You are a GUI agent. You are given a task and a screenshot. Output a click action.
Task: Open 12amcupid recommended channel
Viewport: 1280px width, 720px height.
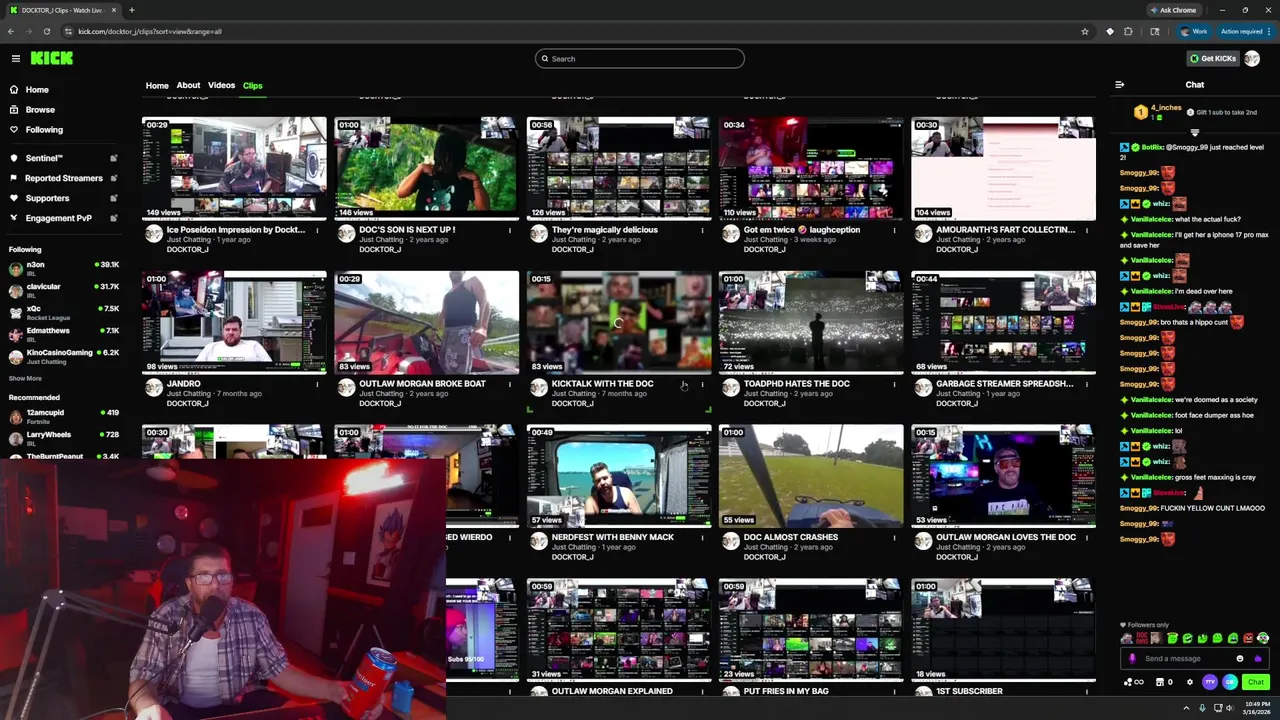coord(64,416)
